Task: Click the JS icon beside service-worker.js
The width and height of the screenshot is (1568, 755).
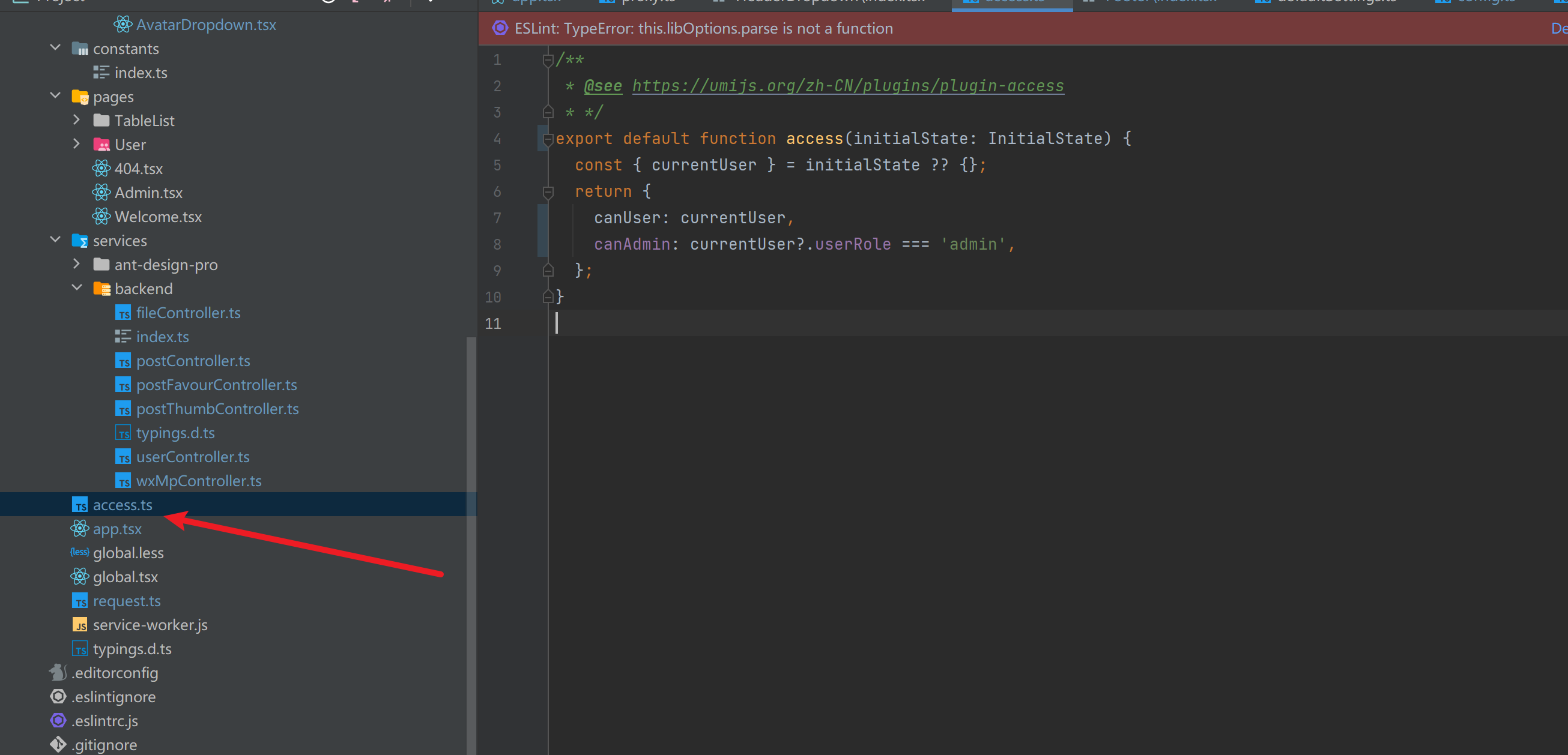Action: point(80,625)
